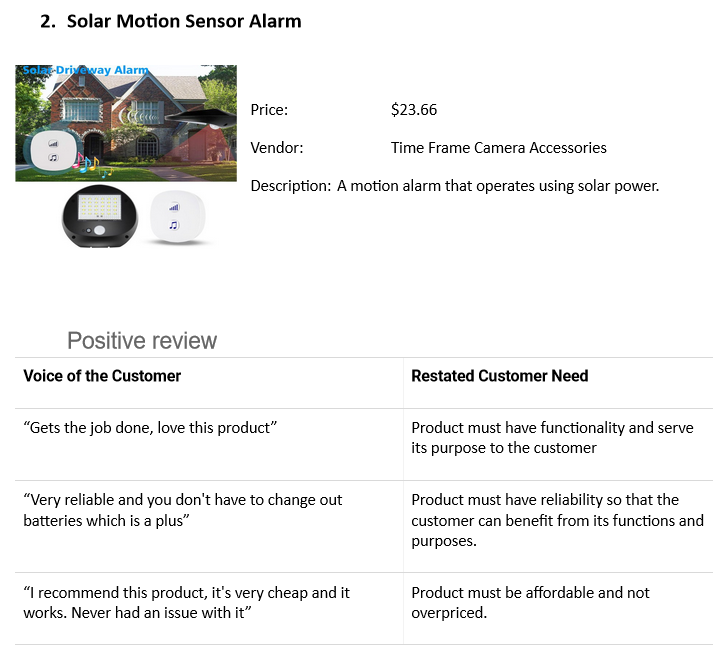Click the white receiver below the house photo
The height and width of the screenshot is (655, 726).
[177, 218]
